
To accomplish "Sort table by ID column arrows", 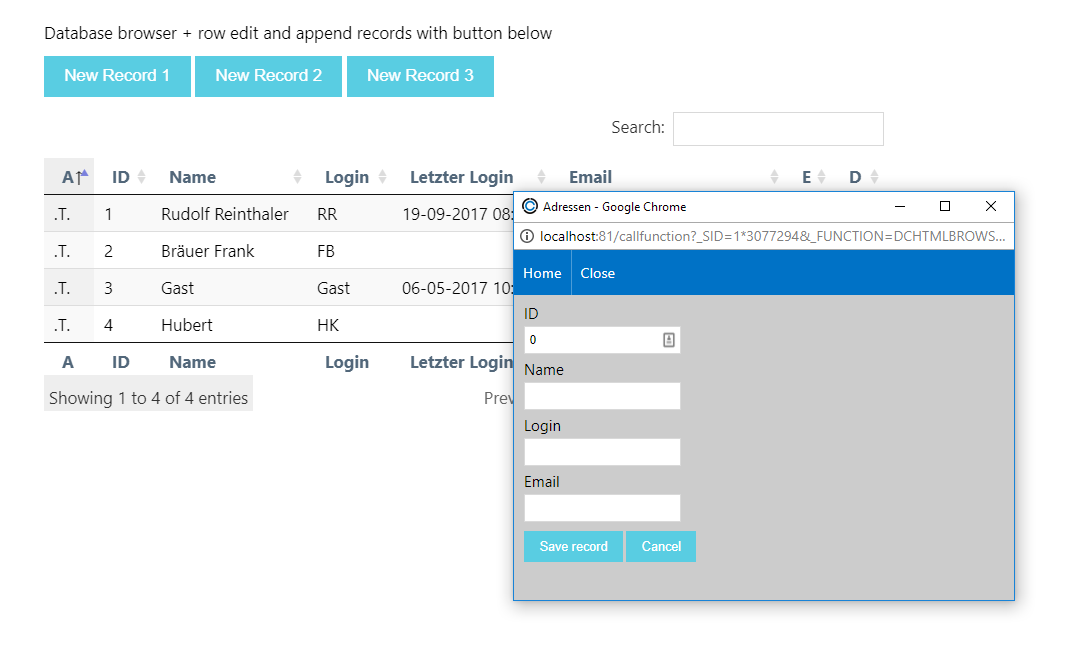I will pyautogui.click(x=141, y=177).
